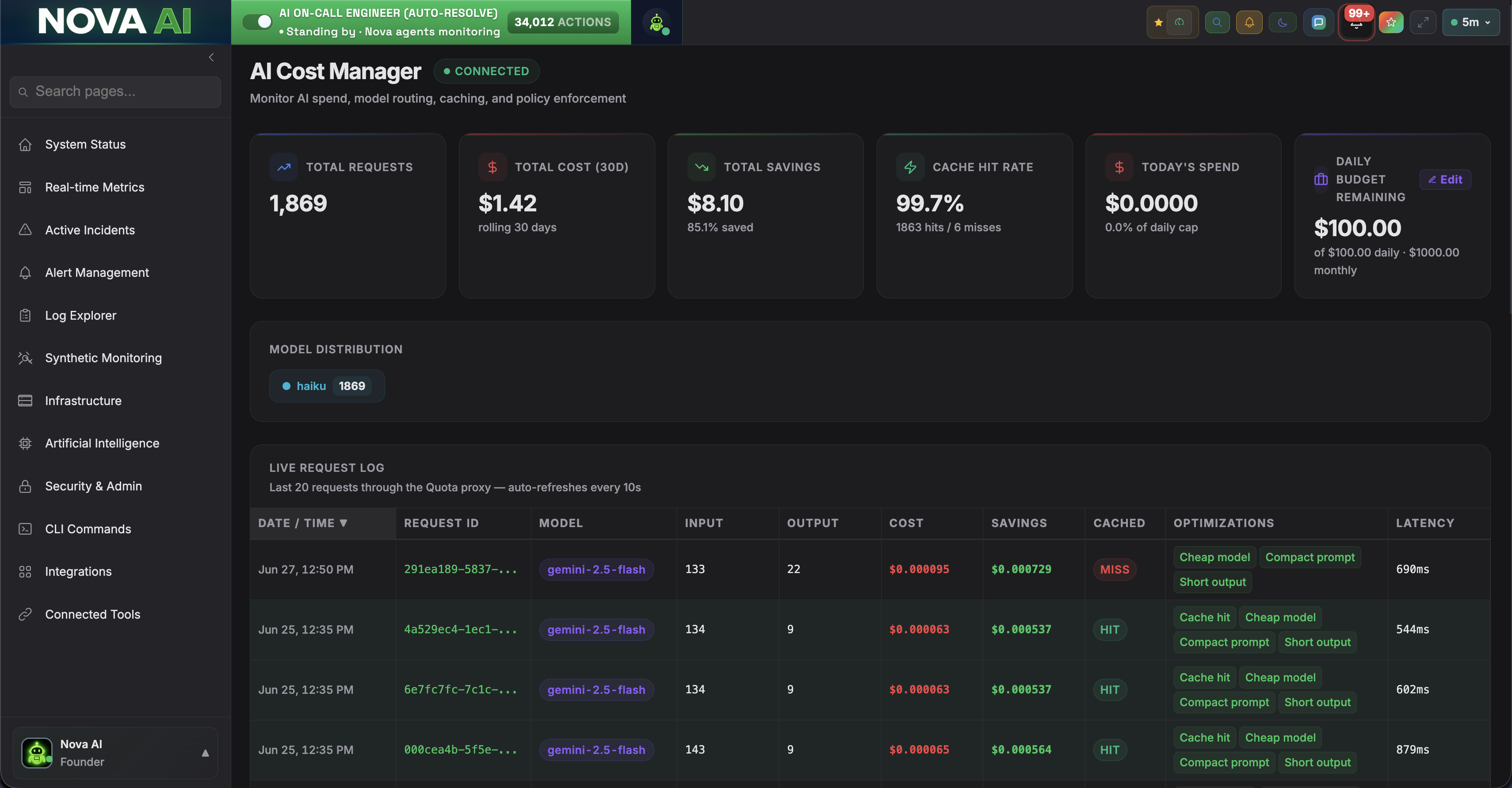This screenshot has height=788, width=1512.
Task: Open the orange bell notifications icon
Action: 1249,22
